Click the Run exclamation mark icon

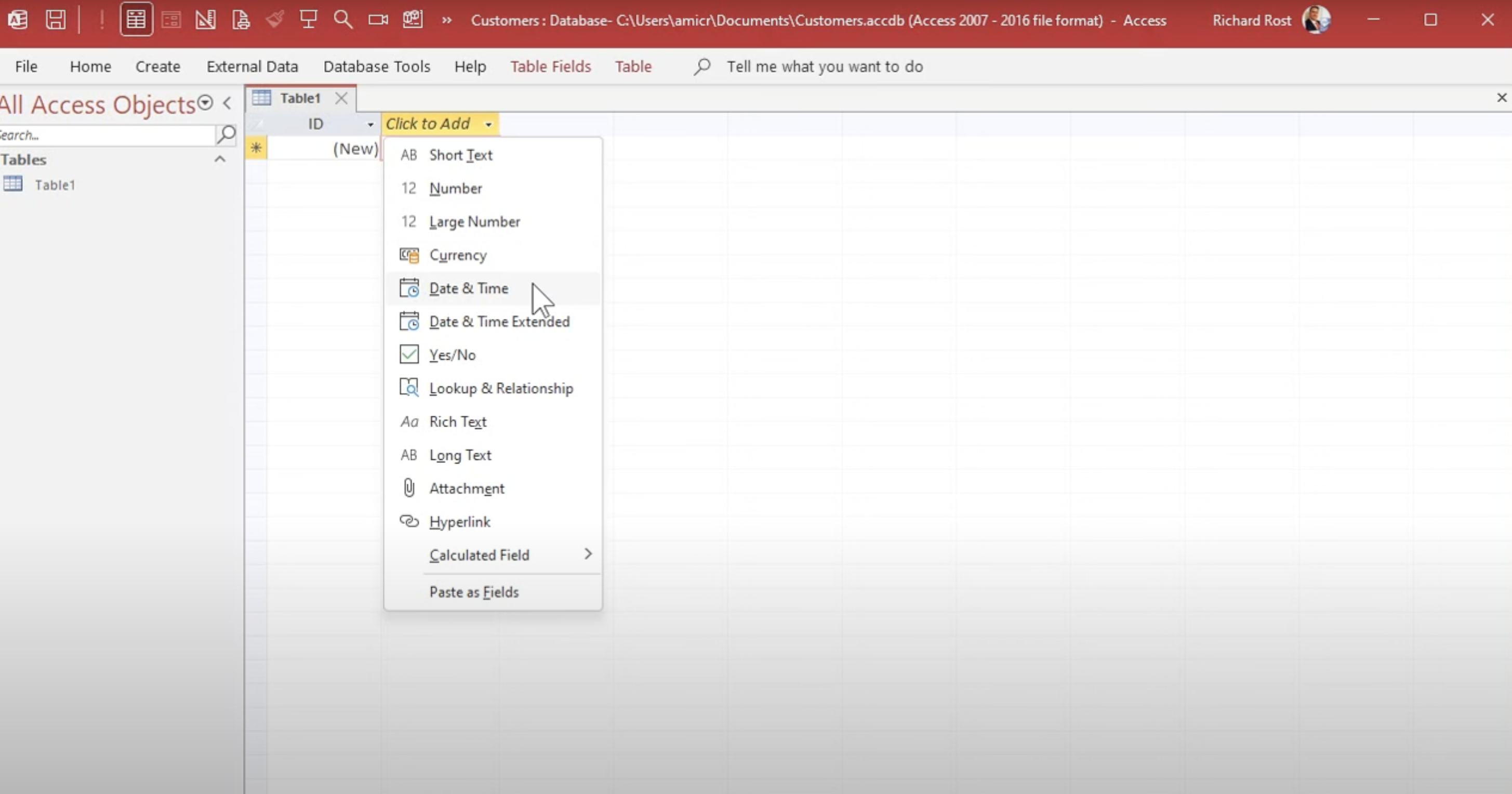(101, 20)
